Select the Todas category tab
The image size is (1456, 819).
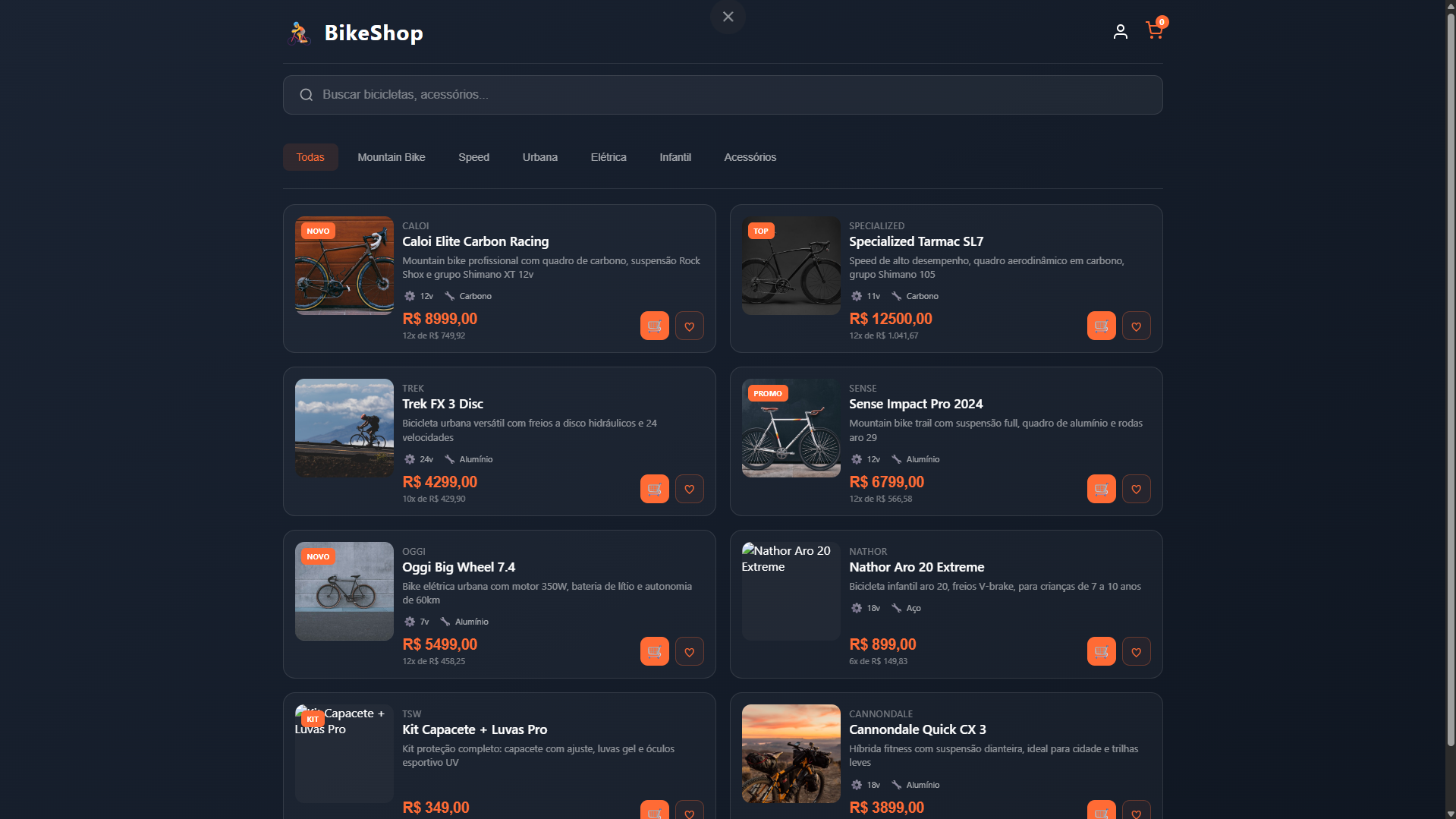click(x=310, y=157)
